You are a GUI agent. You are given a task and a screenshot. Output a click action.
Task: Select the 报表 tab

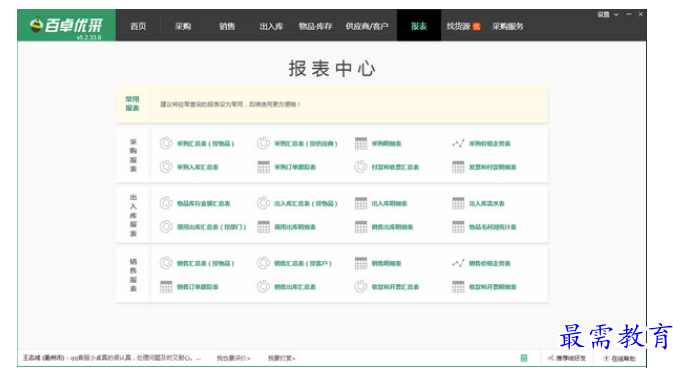point(419,26)
